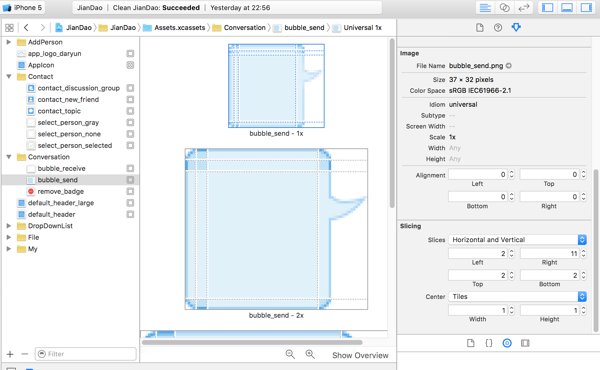Open the Center Tiles dropdown

click(x=517, y=297)
